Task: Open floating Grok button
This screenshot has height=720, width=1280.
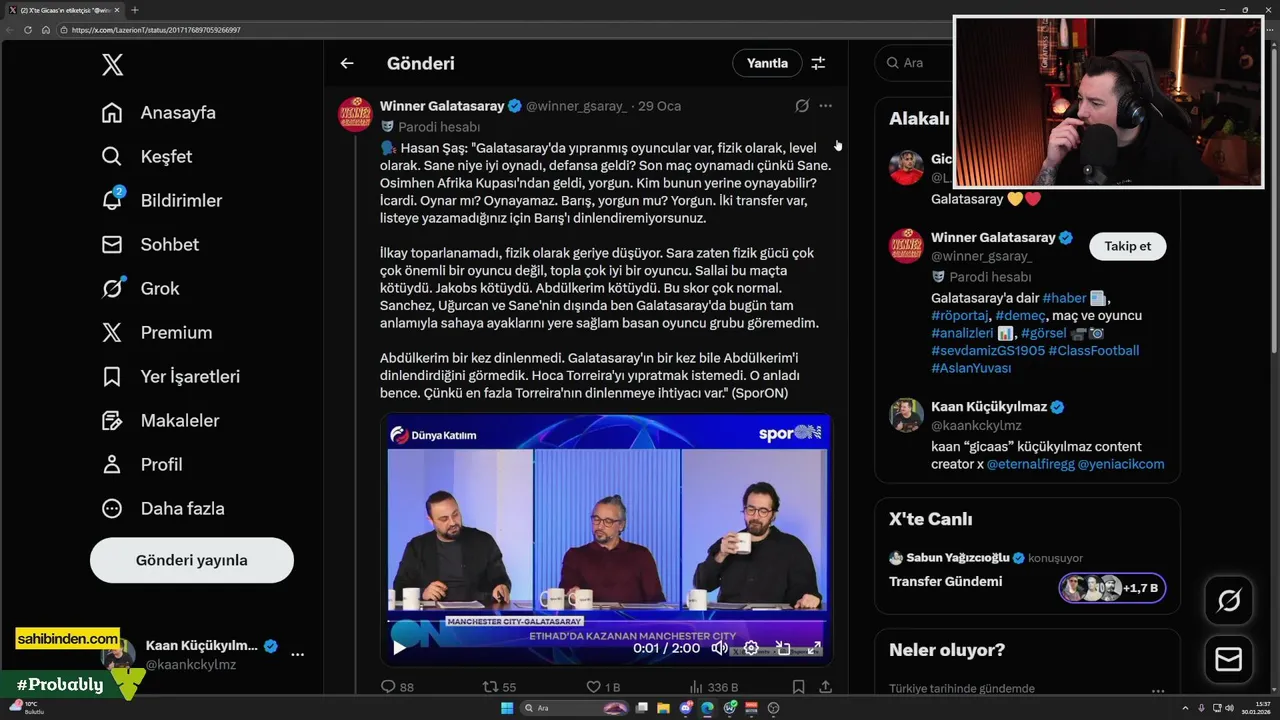Action: tap(1229, 601)
